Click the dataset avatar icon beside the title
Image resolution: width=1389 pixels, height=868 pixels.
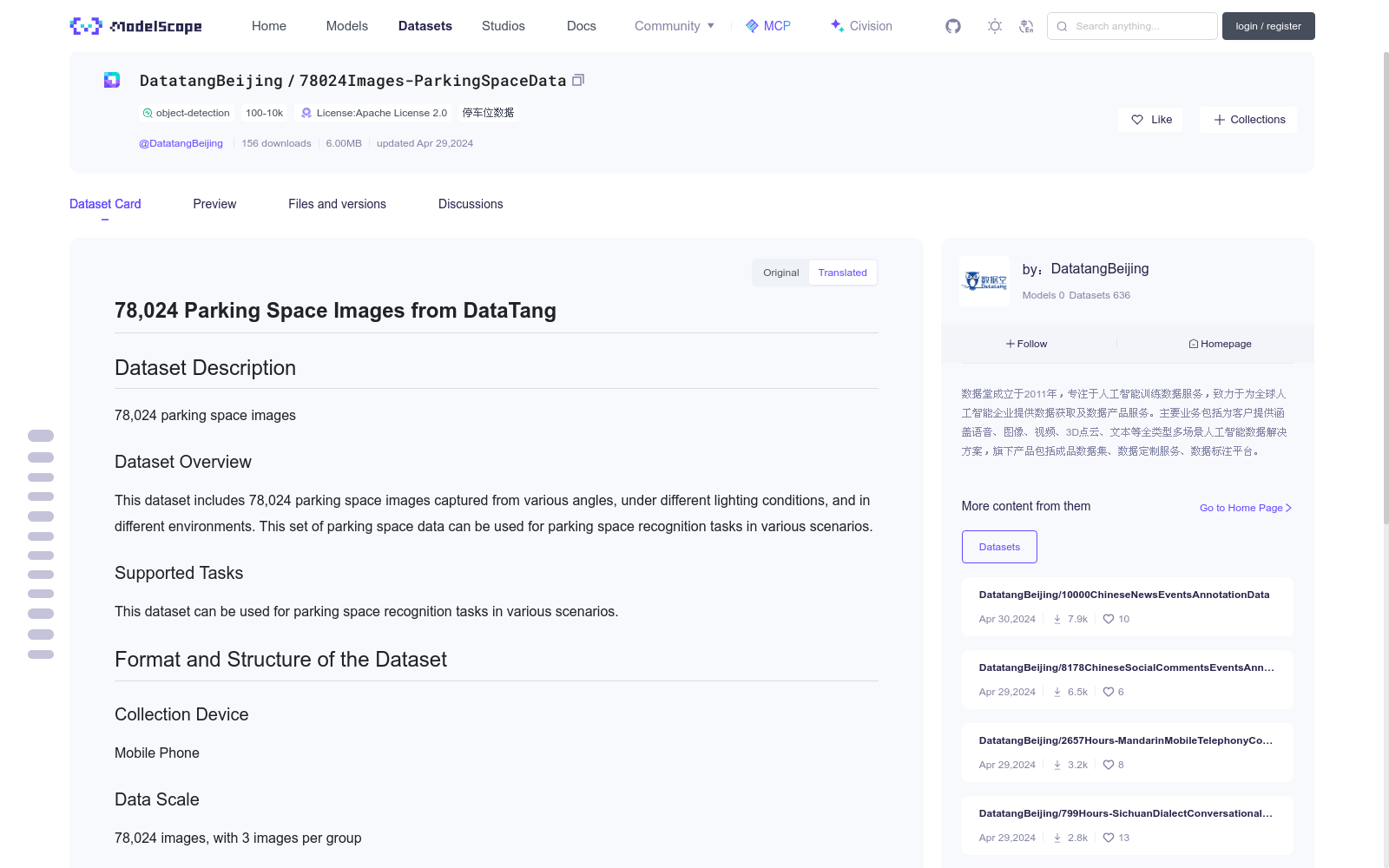[112, 80]
